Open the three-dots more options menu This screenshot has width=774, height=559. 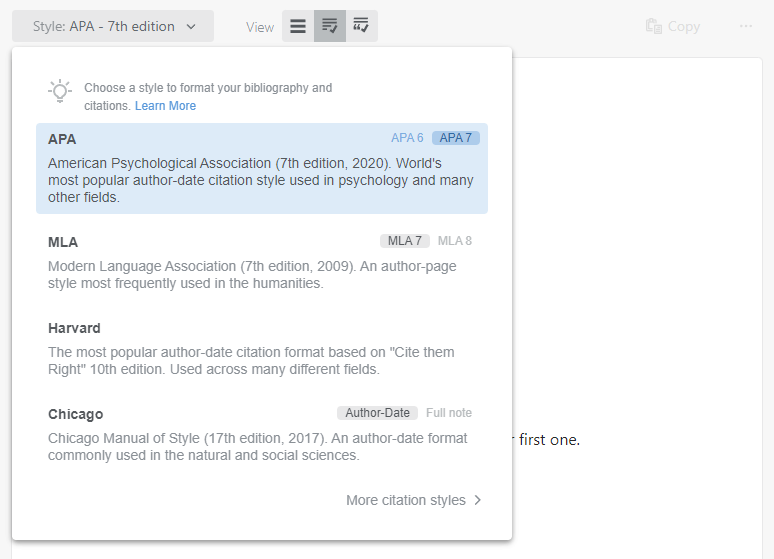coord(746,26)
